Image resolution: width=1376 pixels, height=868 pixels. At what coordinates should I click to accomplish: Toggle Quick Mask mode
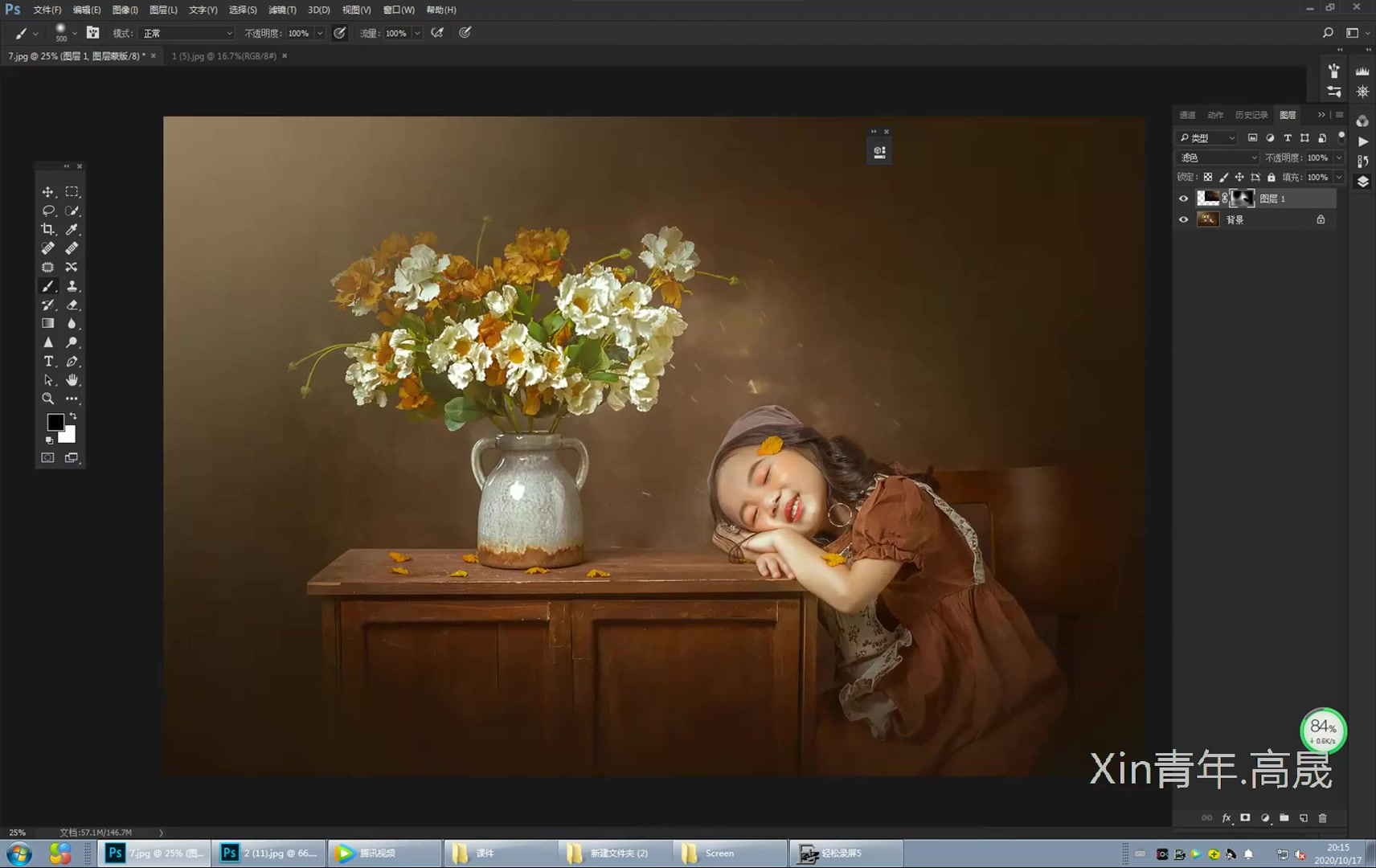(x=48, y=457)
